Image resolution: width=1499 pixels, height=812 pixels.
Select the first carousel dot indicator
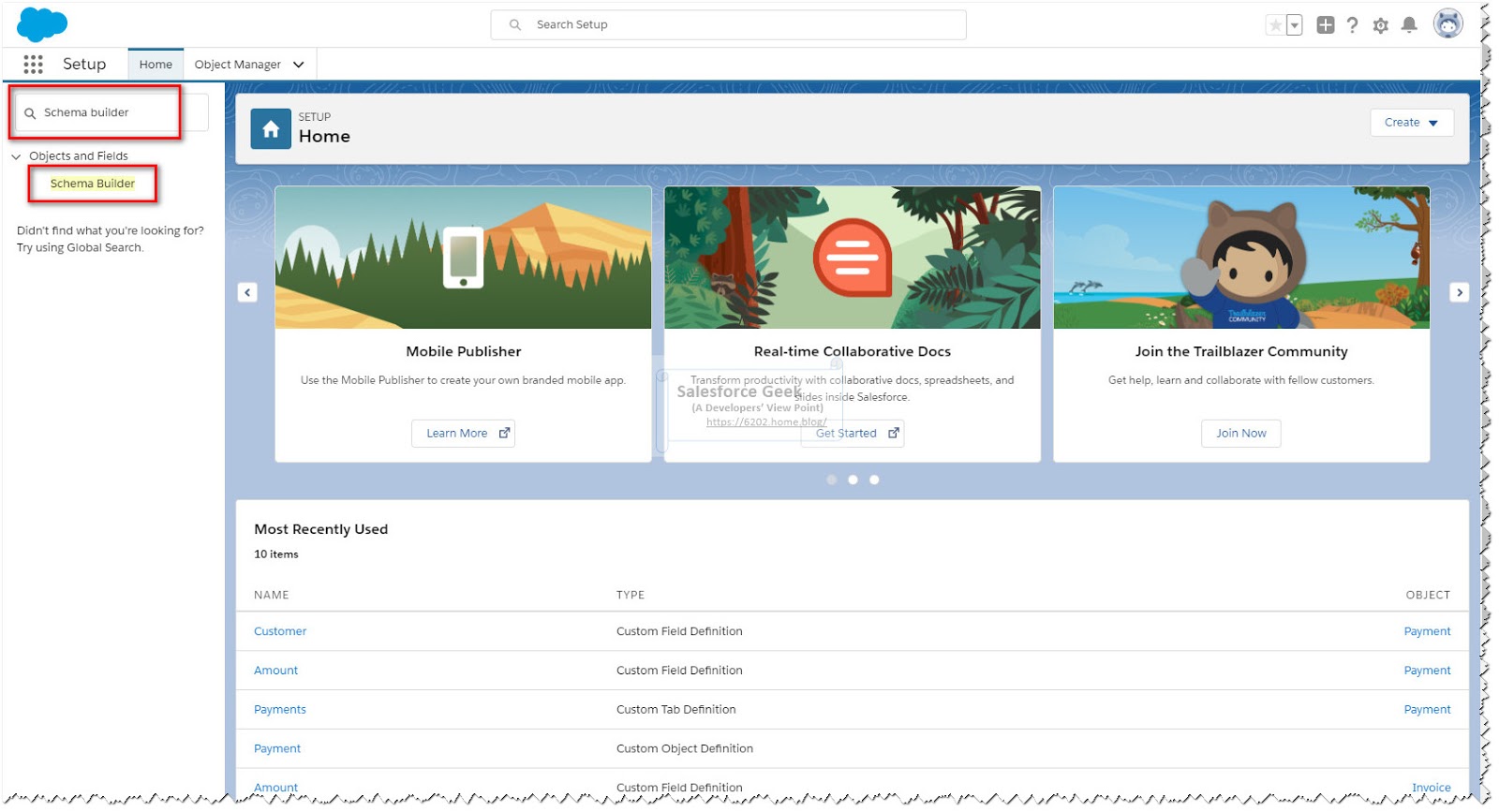click(x=831, y=480)
